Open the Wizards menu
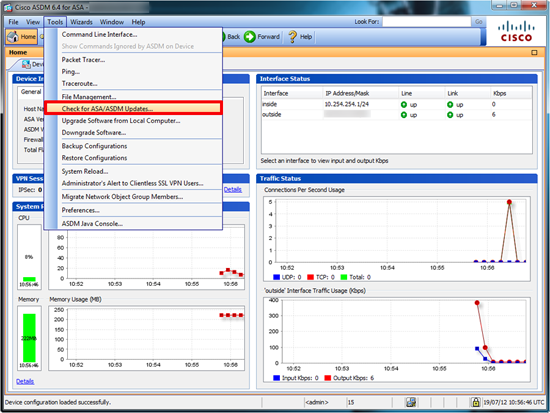This screenshot has height=413, width=550. coord(81,22)
